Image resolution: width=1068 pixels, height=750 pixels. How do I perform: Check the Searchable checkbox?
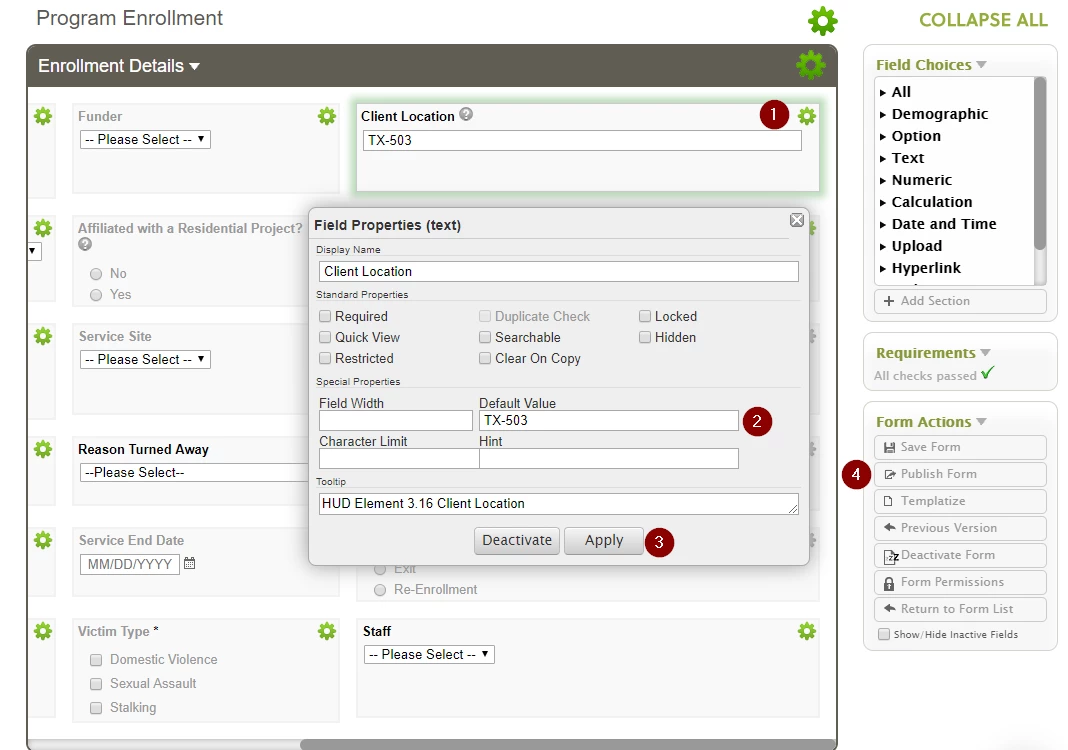485,337
